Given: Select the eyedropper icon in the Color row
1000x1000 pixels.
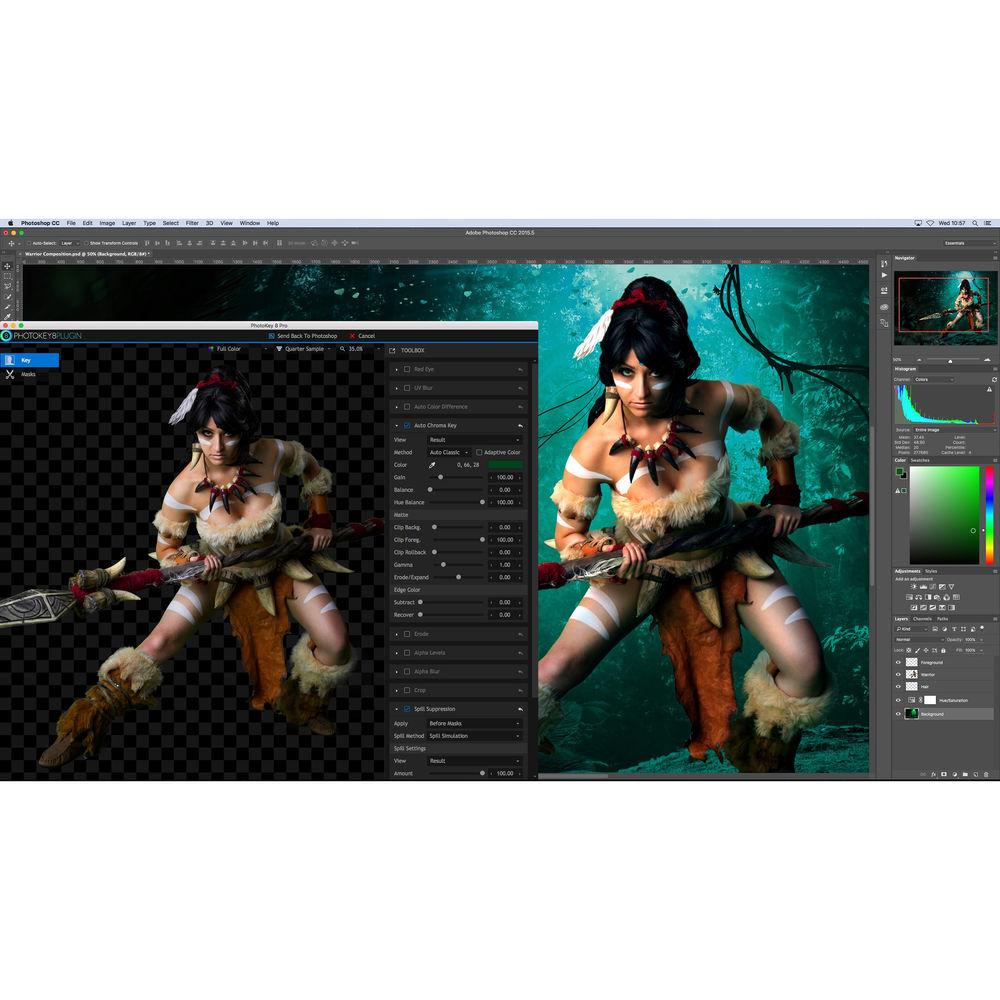Looking at the screenshot, I should click(x=431, y=465).
